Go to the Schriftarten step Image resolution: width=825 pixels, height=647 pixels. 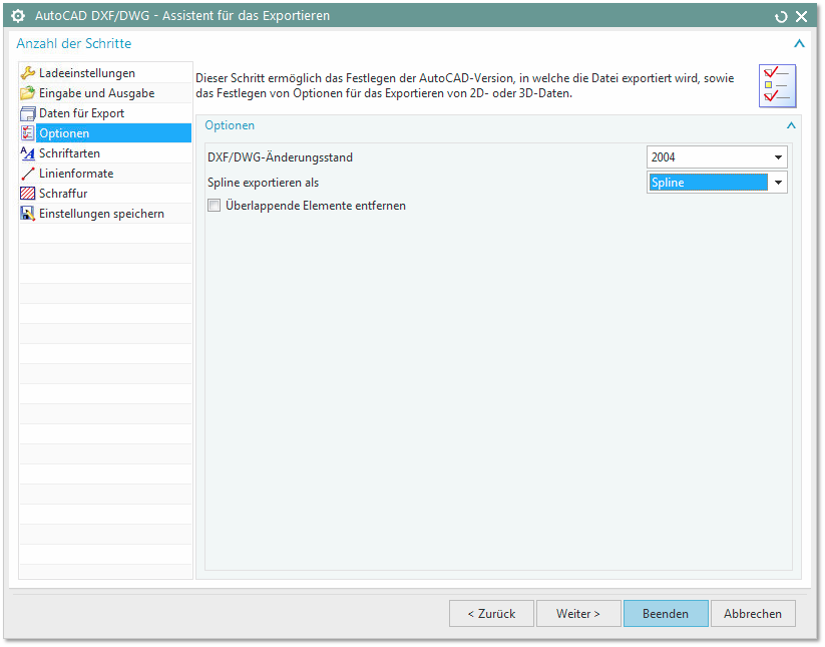pos(105,154)
